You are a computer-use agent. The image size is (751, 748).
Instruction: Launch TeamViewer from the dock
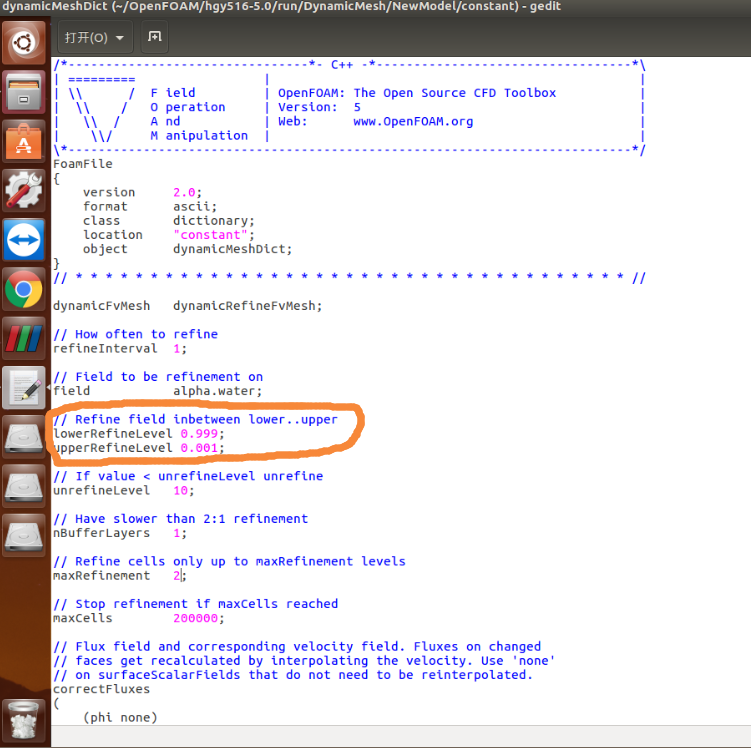[24, 239]
